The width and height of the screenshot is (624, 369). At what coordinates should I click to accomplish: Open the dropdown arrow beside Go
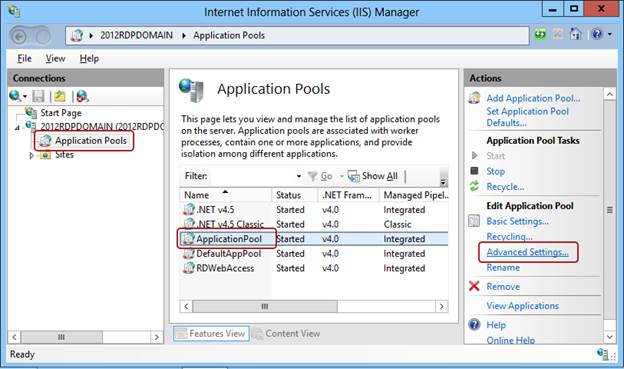[x=341, y=176]
